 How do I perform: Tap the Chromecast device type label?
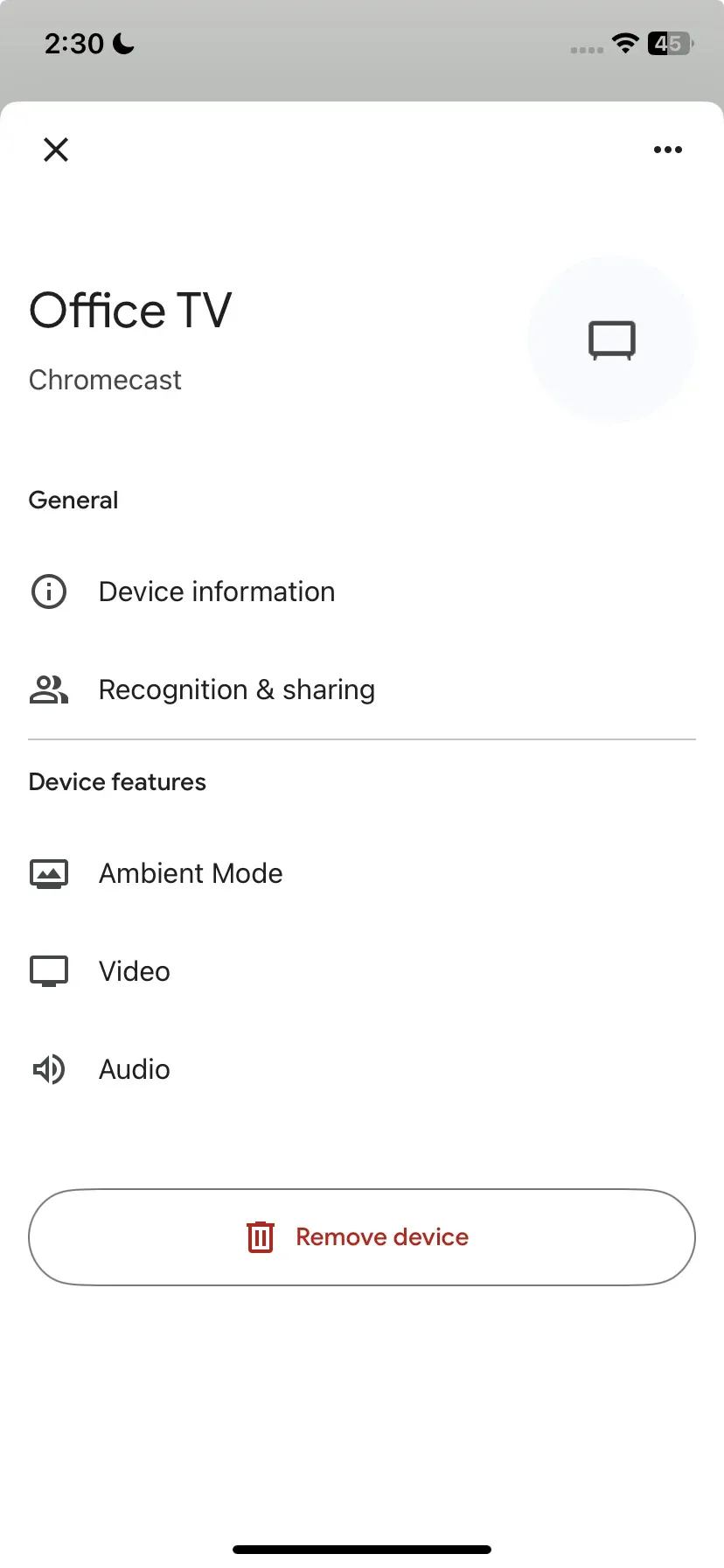pos(105,380)
